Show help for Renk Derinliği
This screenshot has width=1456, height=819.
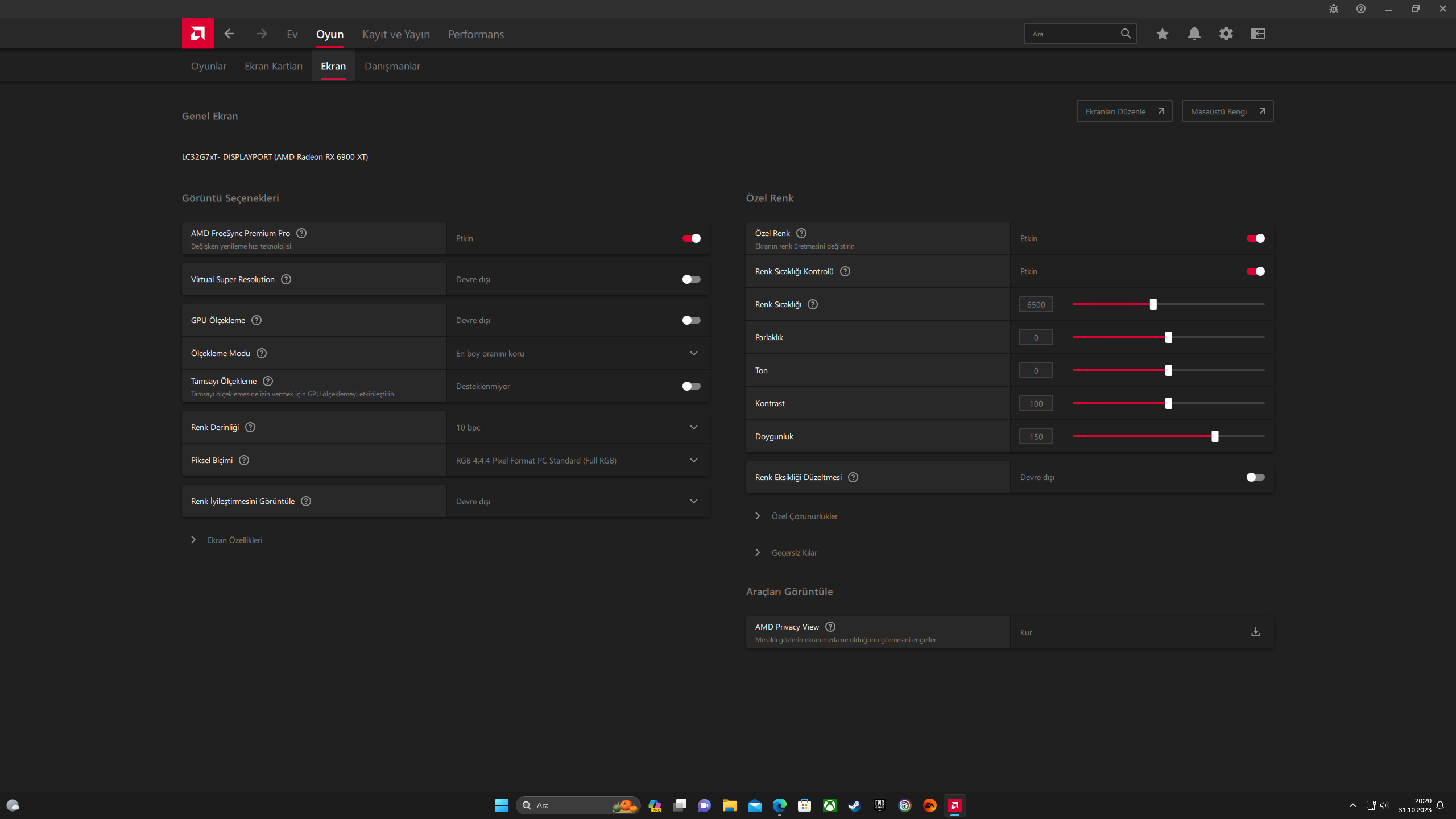point(250,427)
